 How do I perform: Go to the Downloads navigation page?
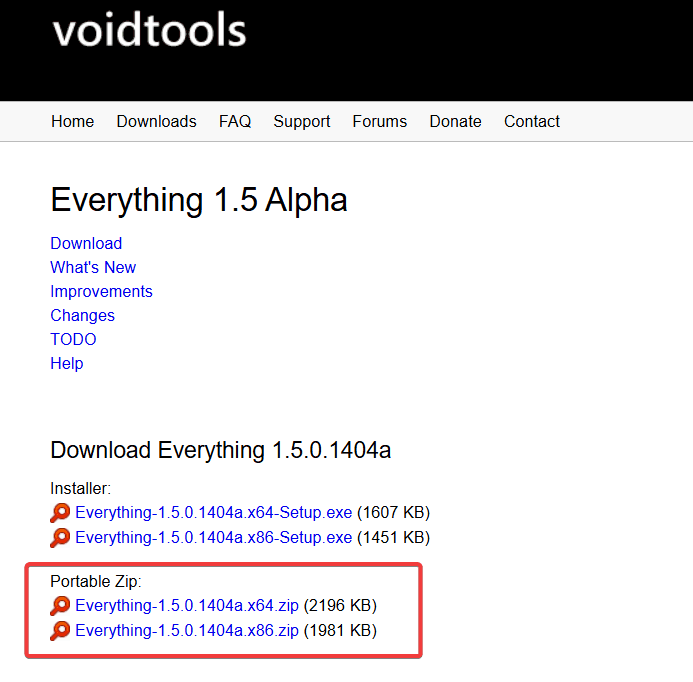point(156,121)
